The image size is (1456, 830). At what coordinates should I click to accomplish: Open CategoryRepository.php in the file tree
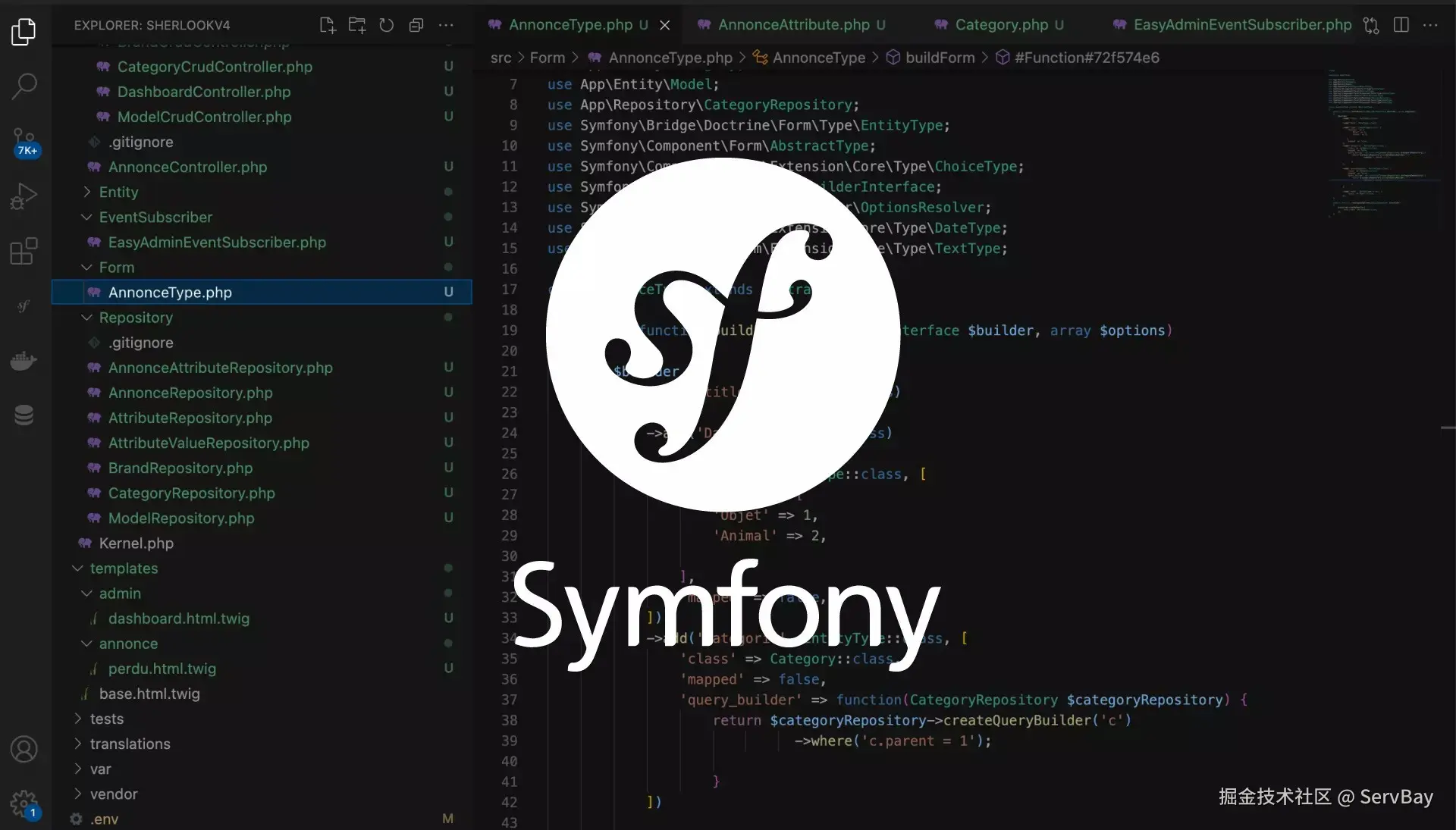click(x=191, y=493)
